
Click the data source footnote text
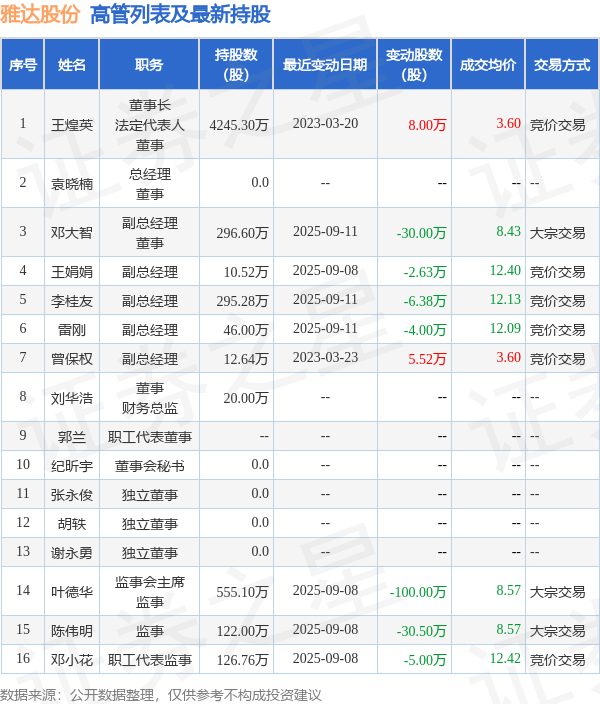pyautogui.click(x=161, y=695)
